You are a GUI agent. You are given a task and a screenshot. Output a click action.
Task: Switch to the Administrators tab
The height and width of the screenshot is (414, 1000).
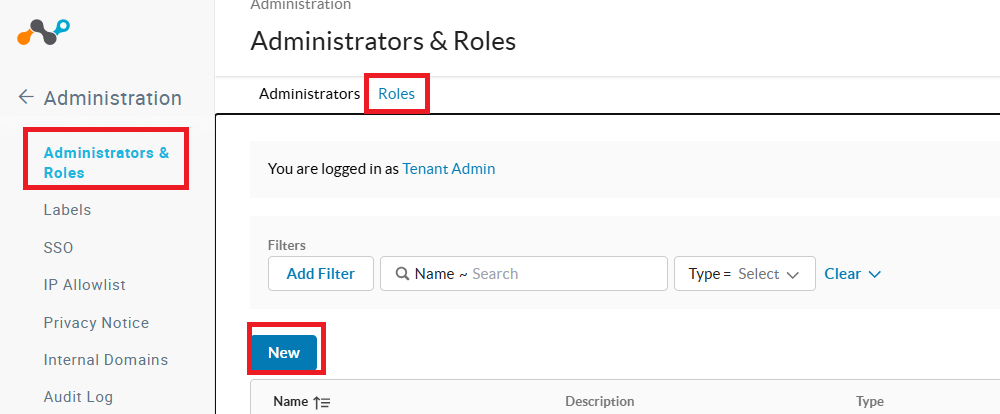point(309,94)
